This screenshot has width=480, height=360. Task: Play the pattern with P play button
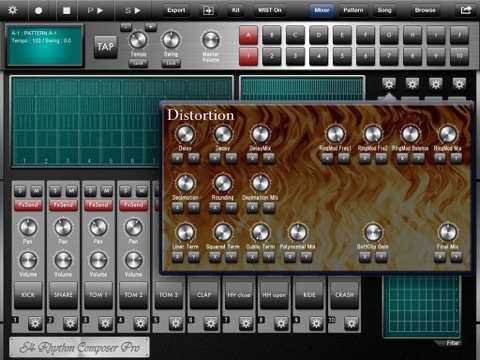click(x=95, y=10)
